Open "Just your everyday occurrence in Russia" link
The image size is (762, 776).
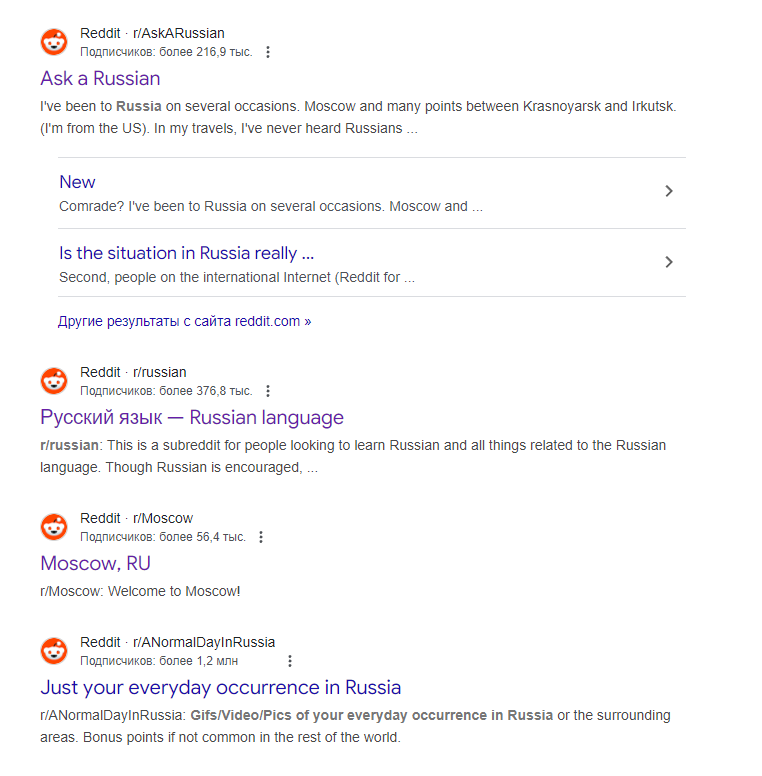220,687
